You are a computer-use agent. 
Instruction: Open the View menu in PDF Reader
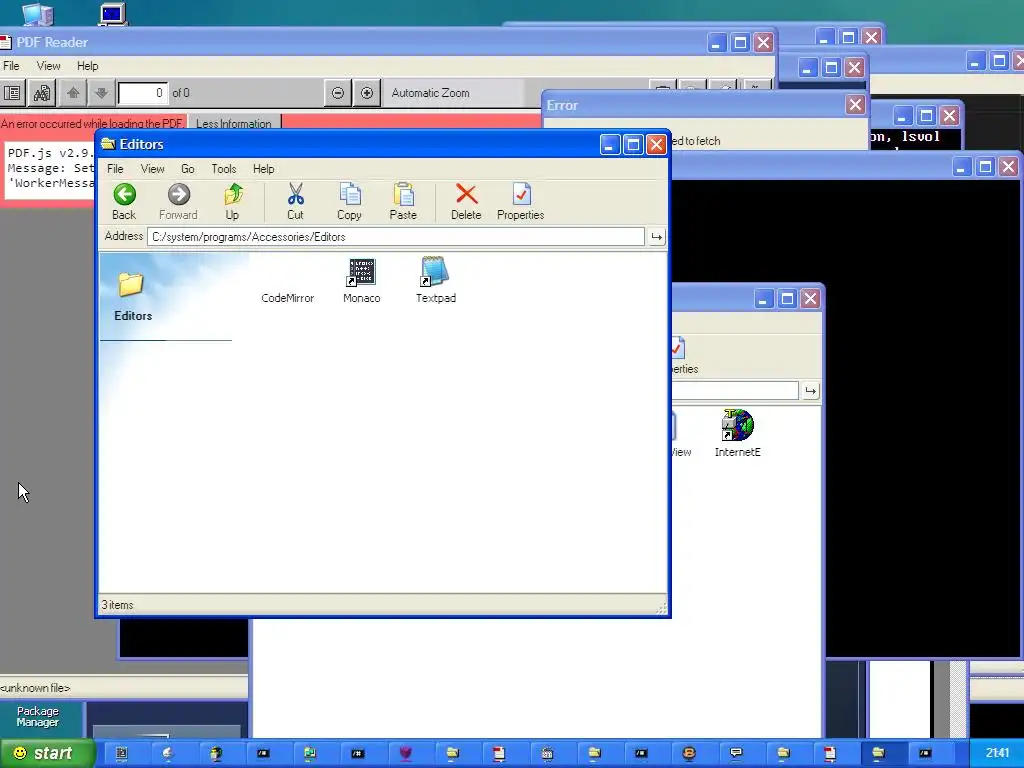click(x=48, y=66)
